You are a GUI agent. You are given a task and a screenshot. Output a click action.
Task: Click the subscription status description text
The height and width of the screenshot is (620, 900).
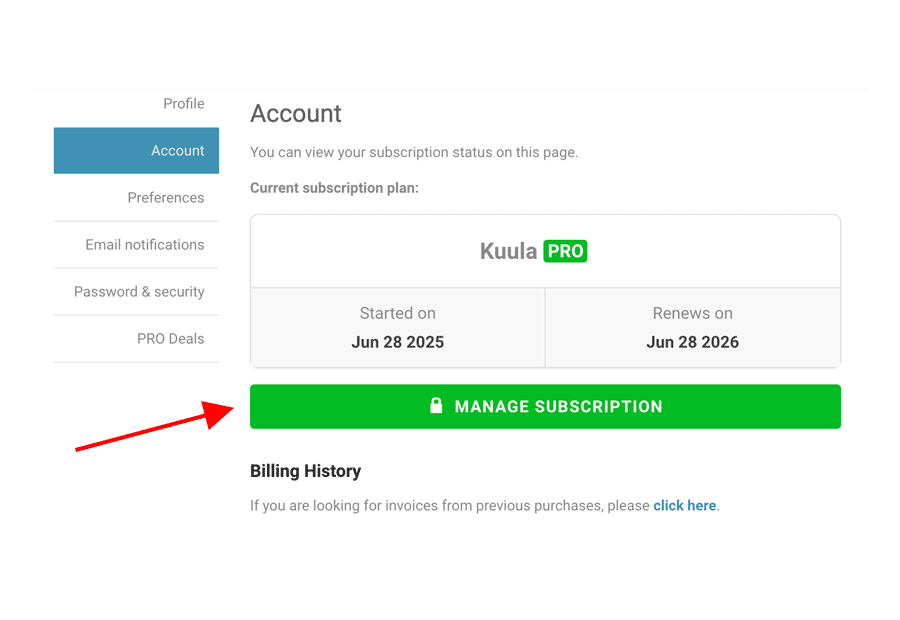pos(414,153)
